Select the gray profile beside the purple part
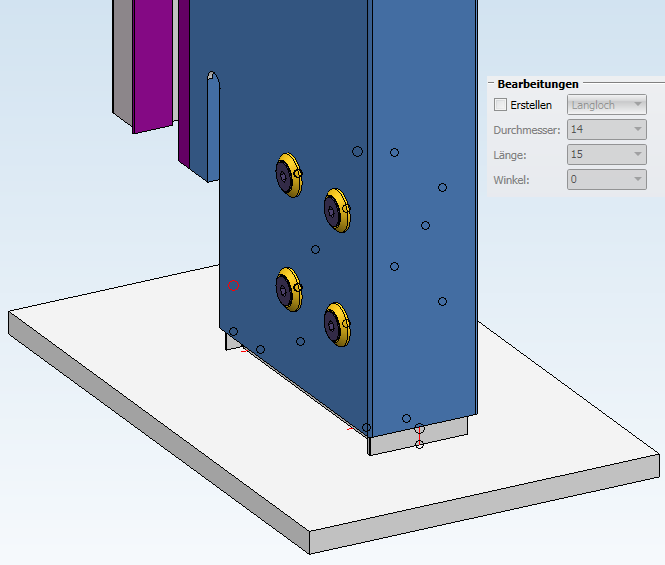665x565 pixels. click(x=123, y=59)
